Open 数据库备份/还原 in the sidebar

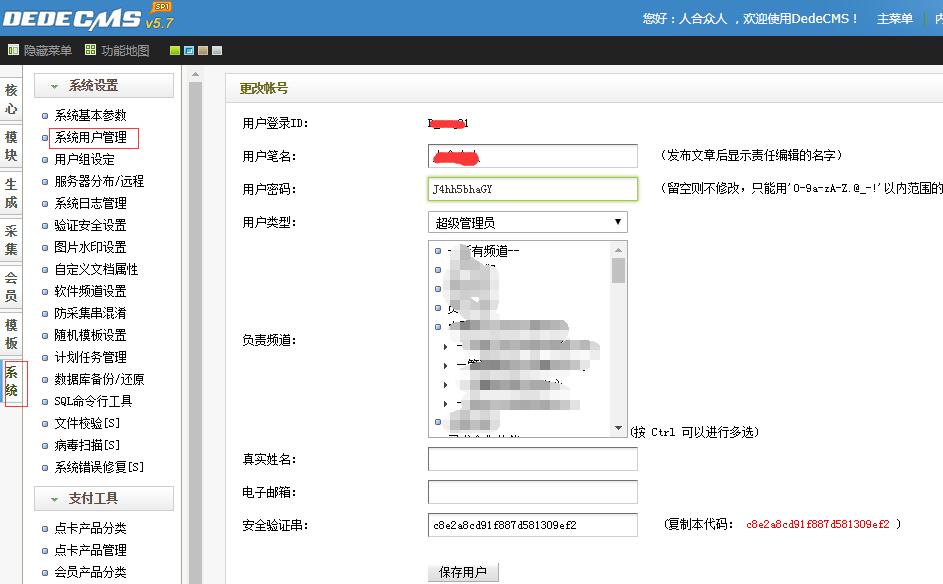pyautogui.click(x=99, y=379)
